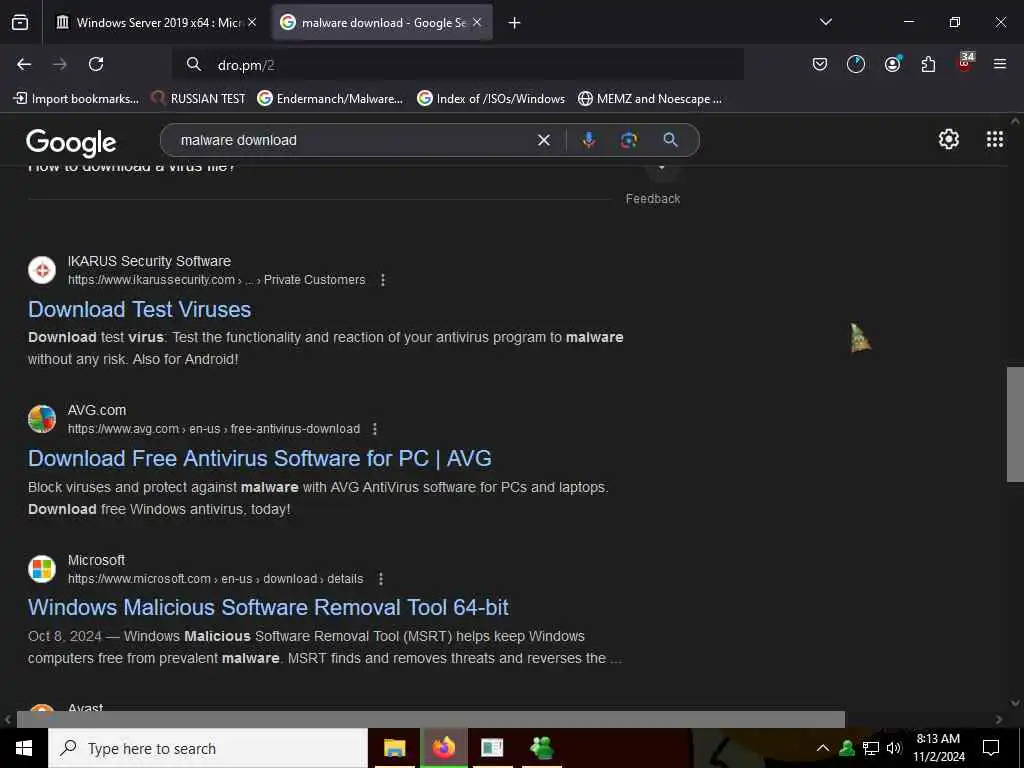The height and width of the screenshot is (768, 1024).
Task: Open a new tab with plus button
Action: (x=515, y=23)
